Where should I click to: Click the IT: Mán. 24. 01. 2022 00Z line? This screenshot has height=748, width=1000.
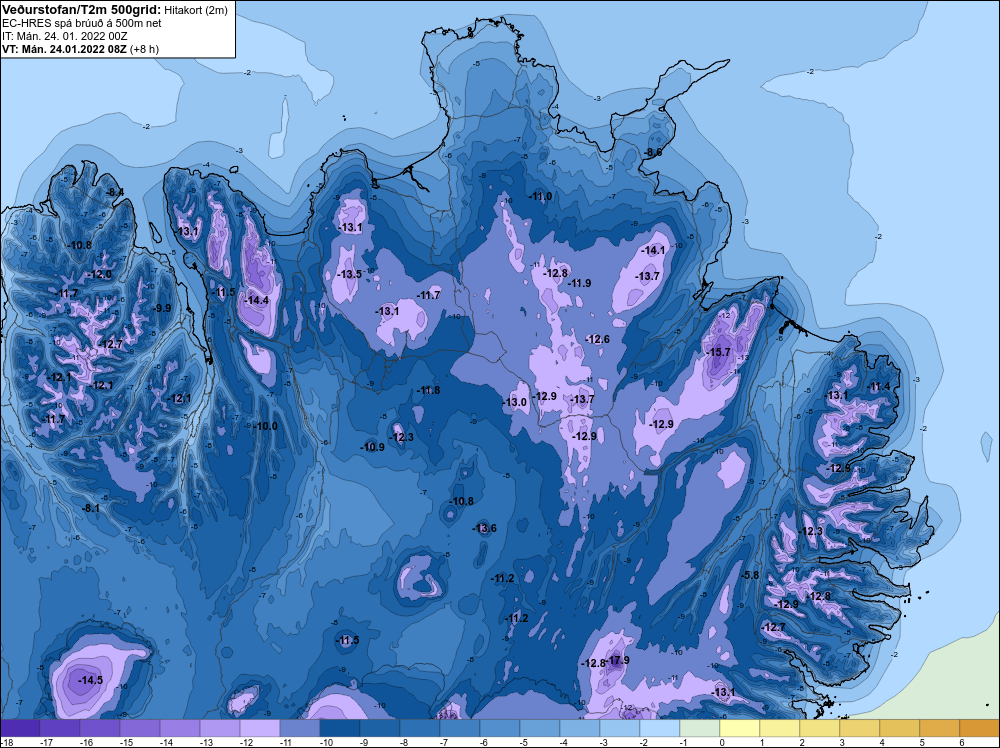65,36
